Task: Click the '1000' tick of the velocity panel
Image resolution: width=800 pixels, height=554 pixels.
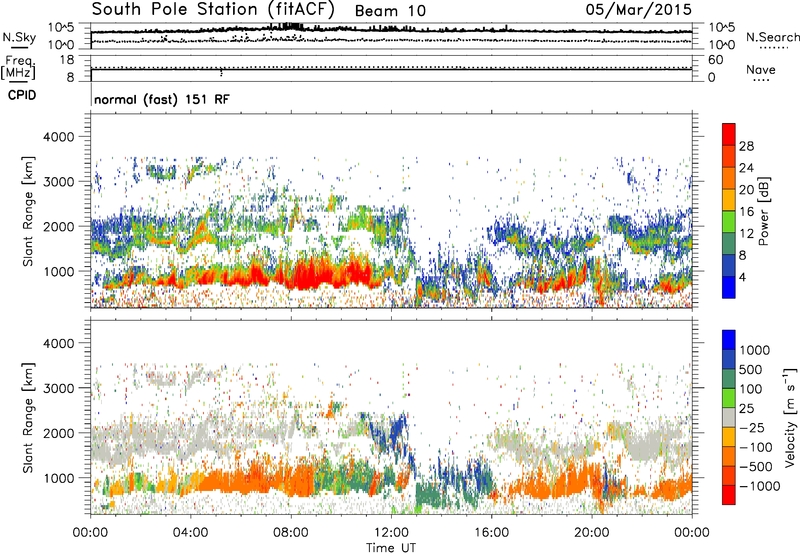Action: (59, 478)
